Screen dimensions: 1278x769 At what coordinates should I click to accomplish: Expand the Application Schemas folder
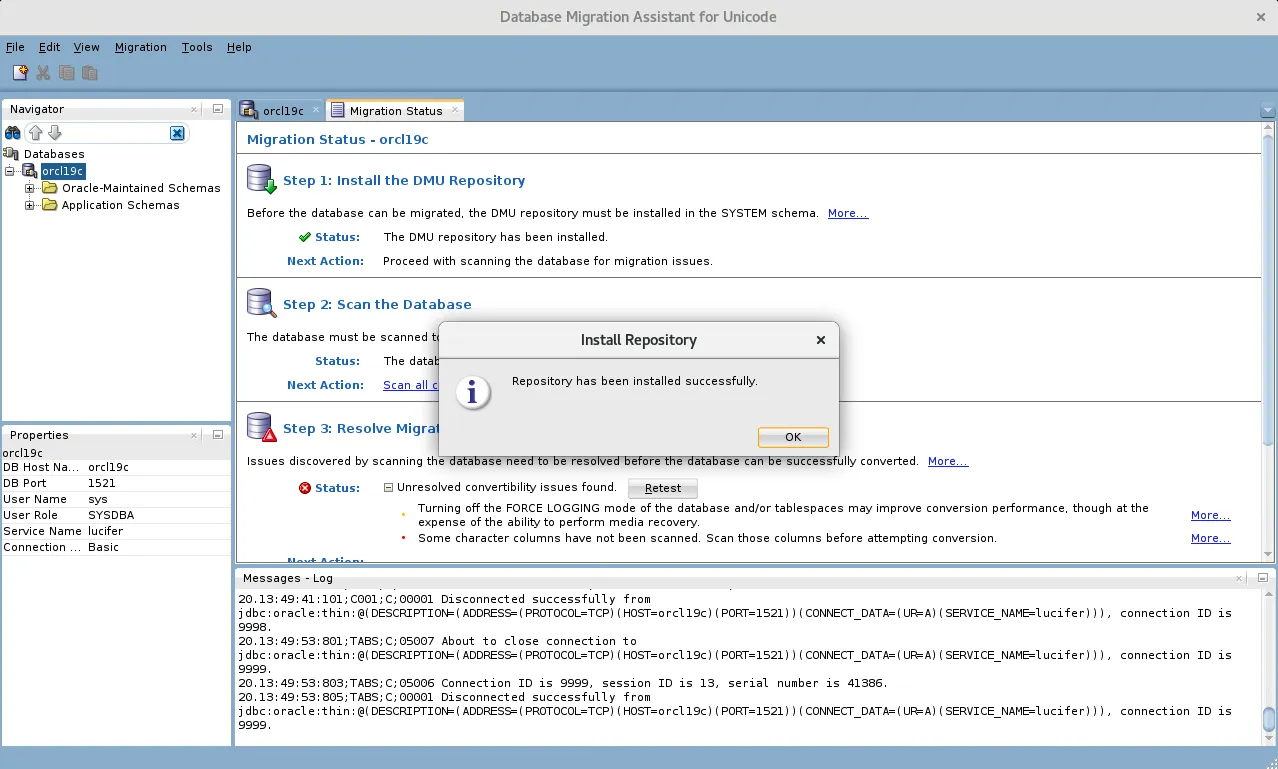pyautogui.click(x=29, y=205)
